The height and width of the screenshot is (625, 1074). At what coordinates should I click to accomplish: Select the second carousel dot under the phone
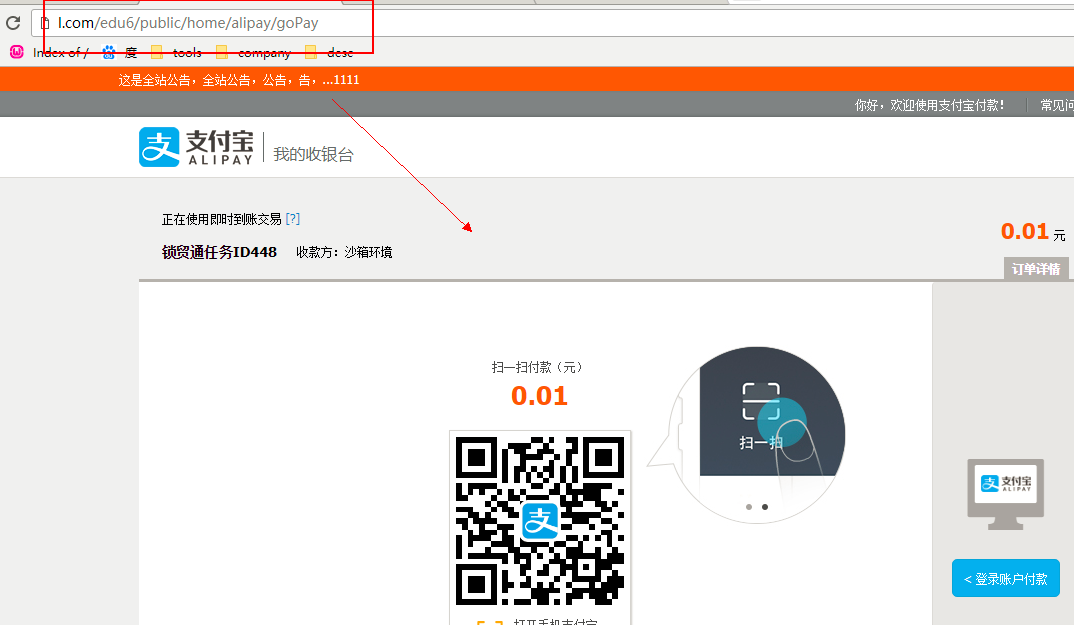coord(765,507)
